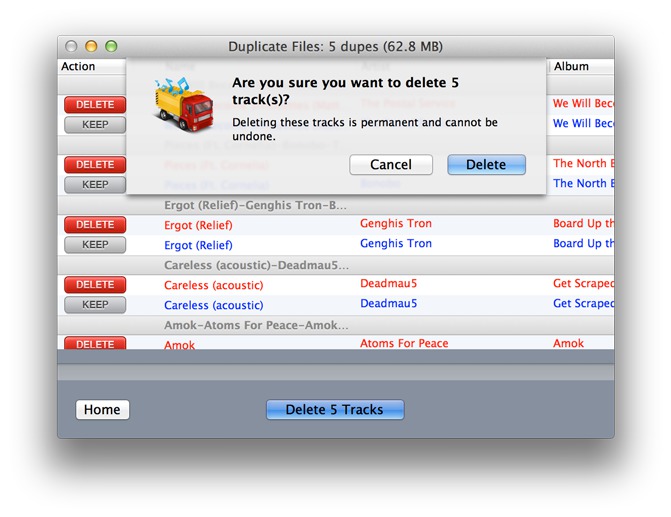Zoom the window with the green button
The image size is (671, 517).
111,46
